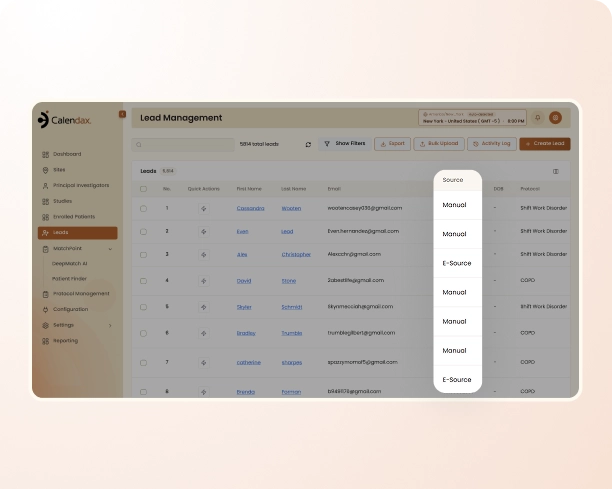Image resolution: width=612 pixels, height=489 pixels.
Task: Check the box for lead row 3
Action: pos(144,255)
